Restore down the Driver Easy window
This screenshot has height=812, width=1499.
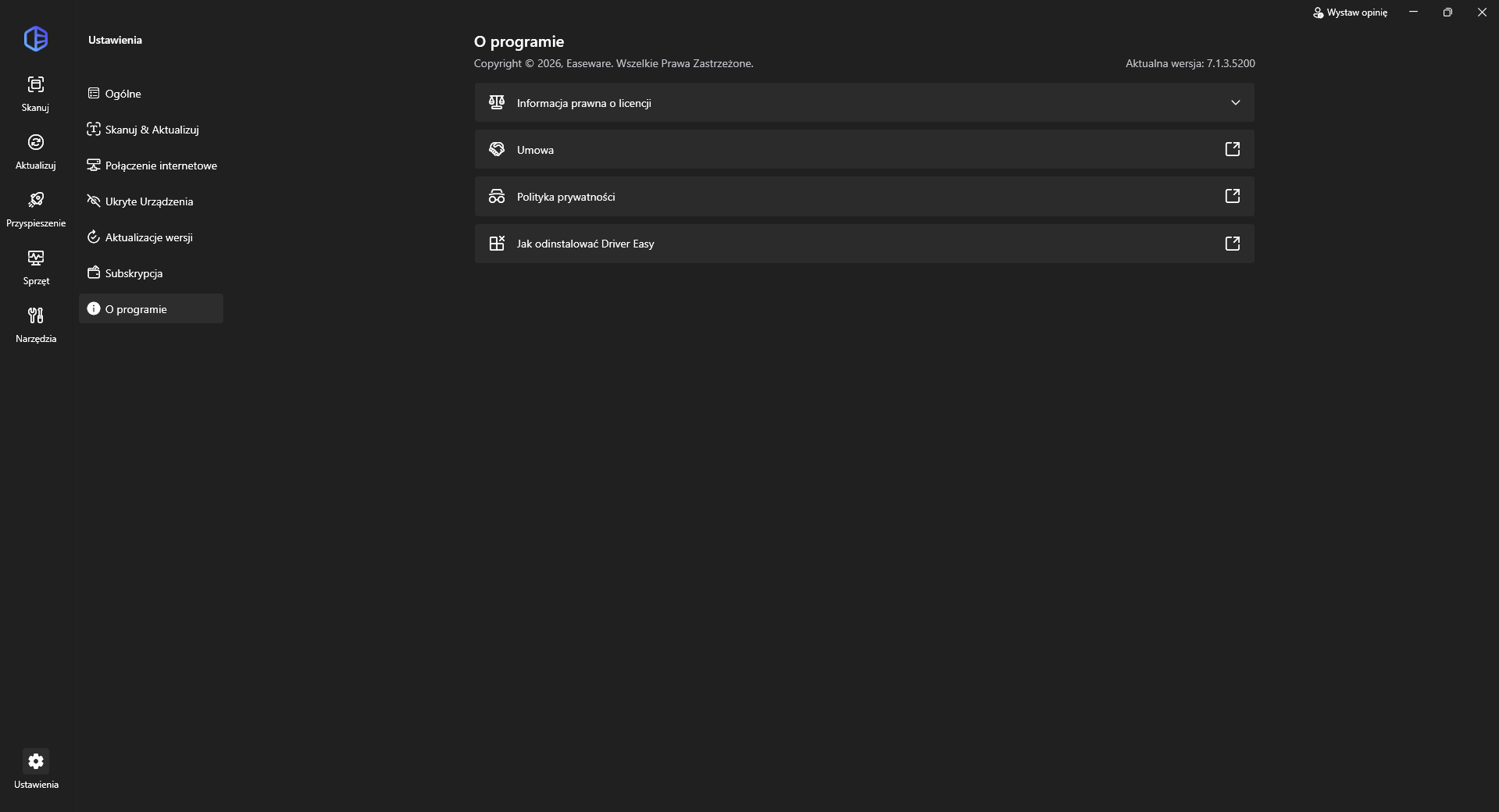click(x=1447, y=12)
